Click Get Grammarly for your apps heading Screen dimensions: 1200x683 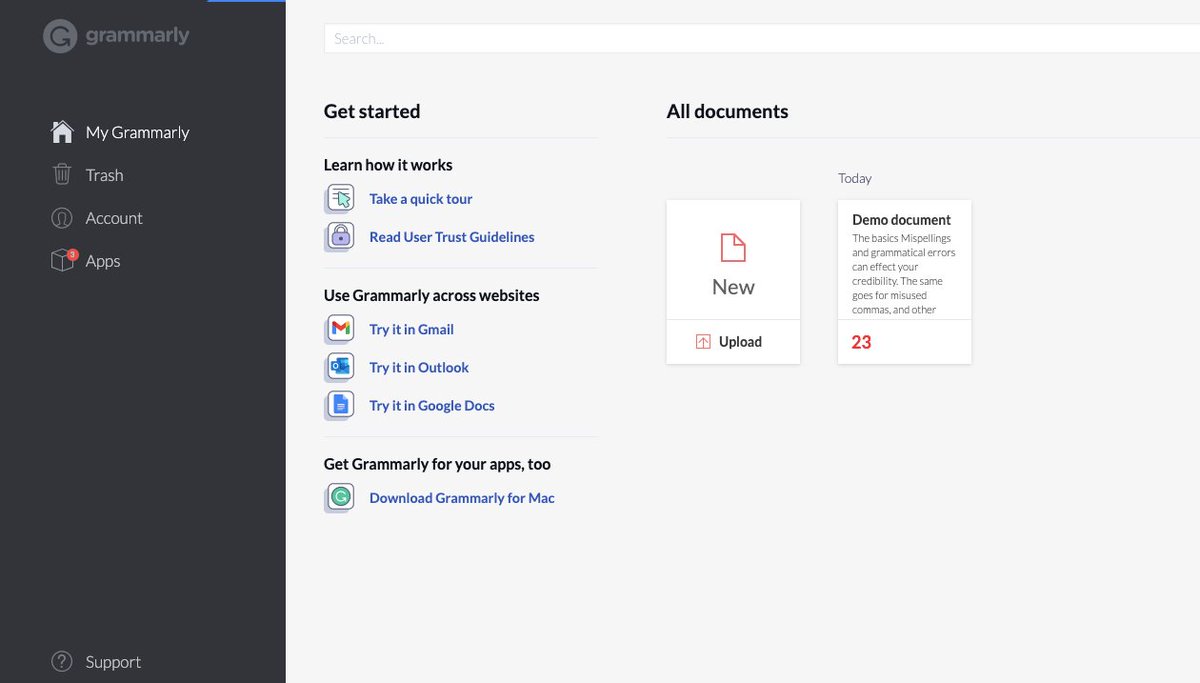tap(437, 464)
